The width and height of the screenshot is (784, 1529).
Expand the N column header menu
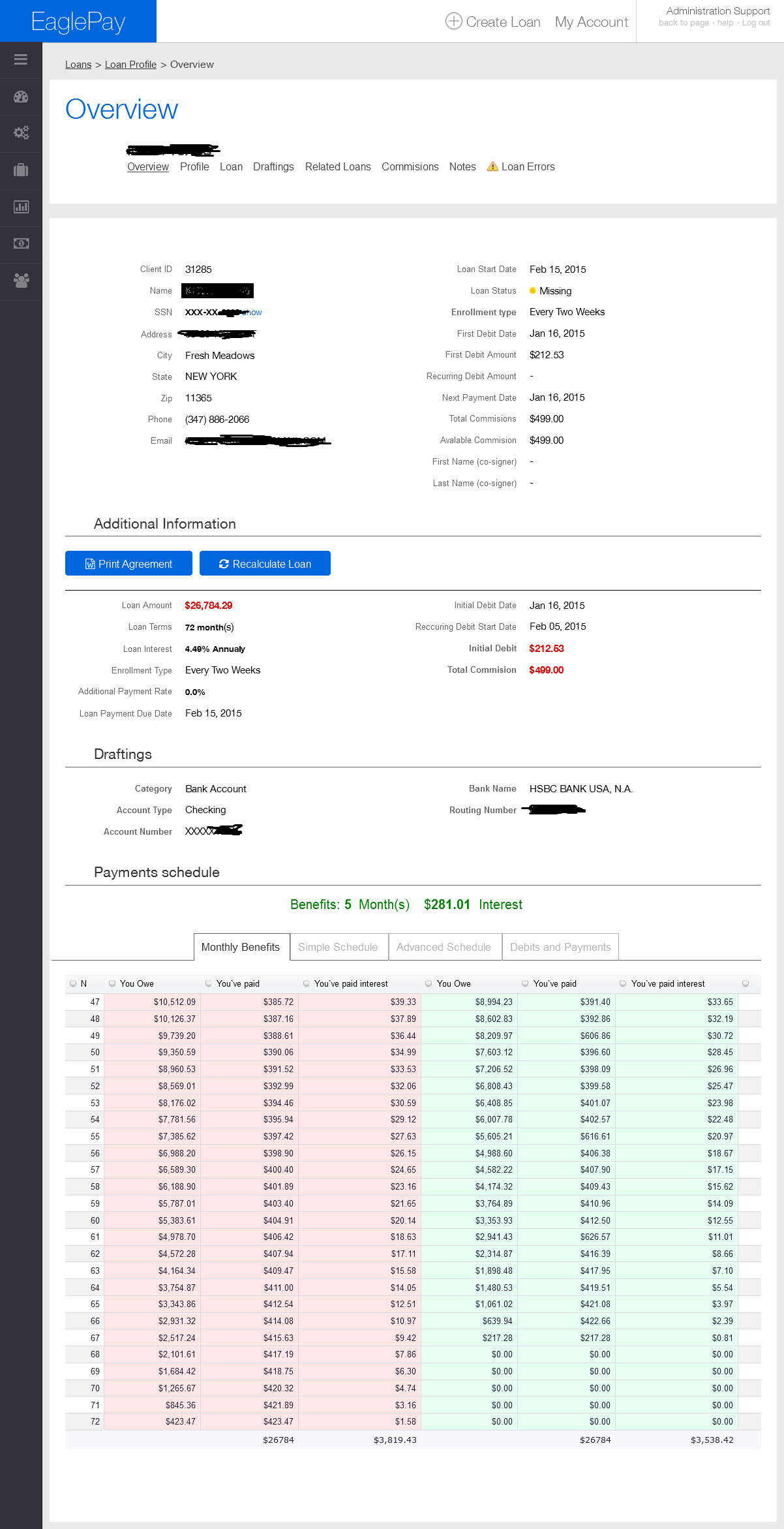point(72,984)
